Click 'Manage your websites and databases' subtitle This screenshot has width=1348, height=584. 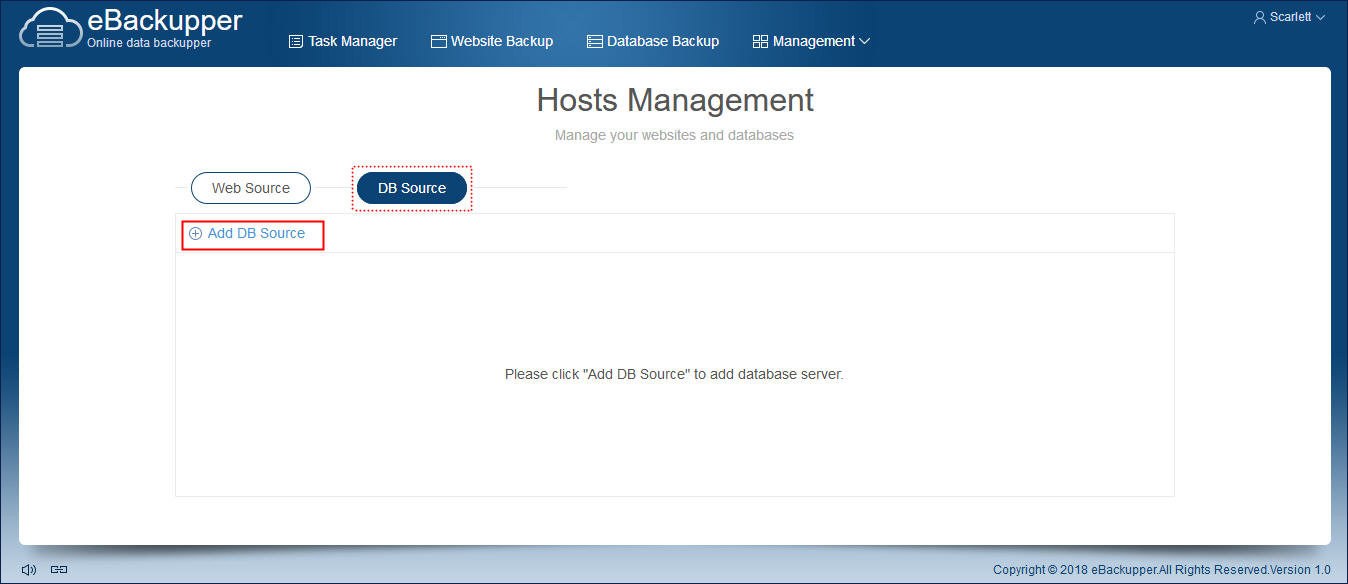[x=674, y=135]
